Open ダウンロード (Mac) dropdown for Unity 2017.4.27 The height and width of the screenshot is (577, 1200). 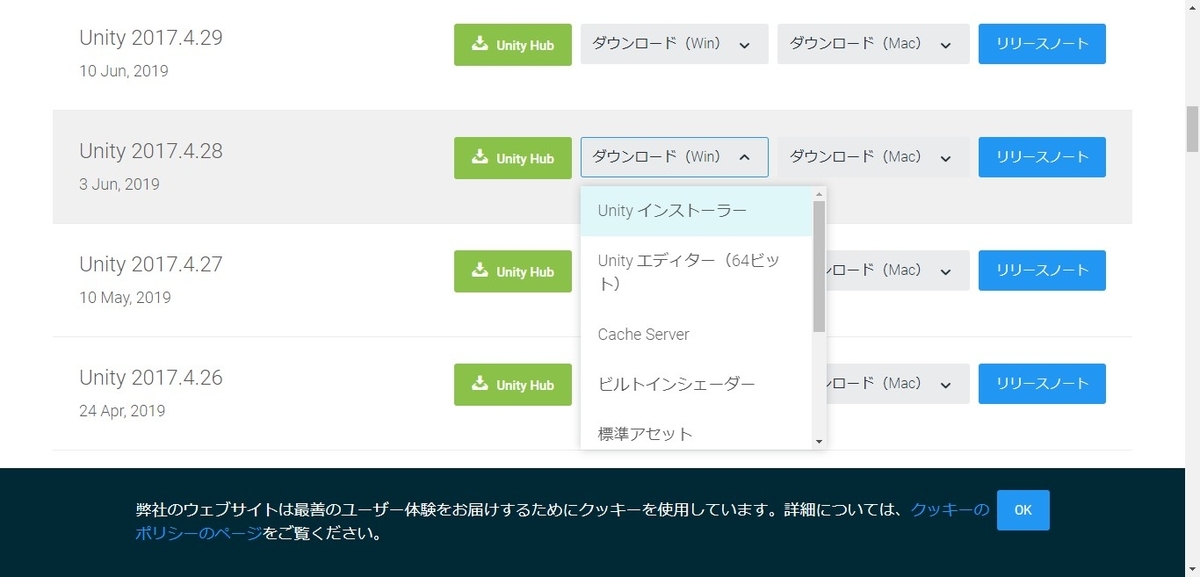pyautogui.click(x=898, y=271)
